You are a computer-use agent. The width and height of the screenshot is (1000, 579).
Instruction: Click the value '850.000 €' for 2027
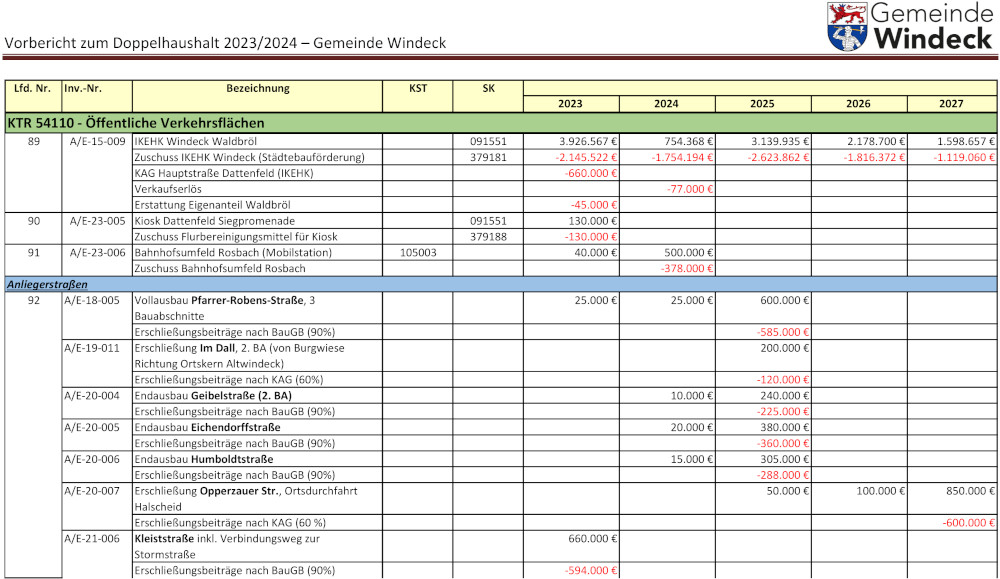pos(970,491)
